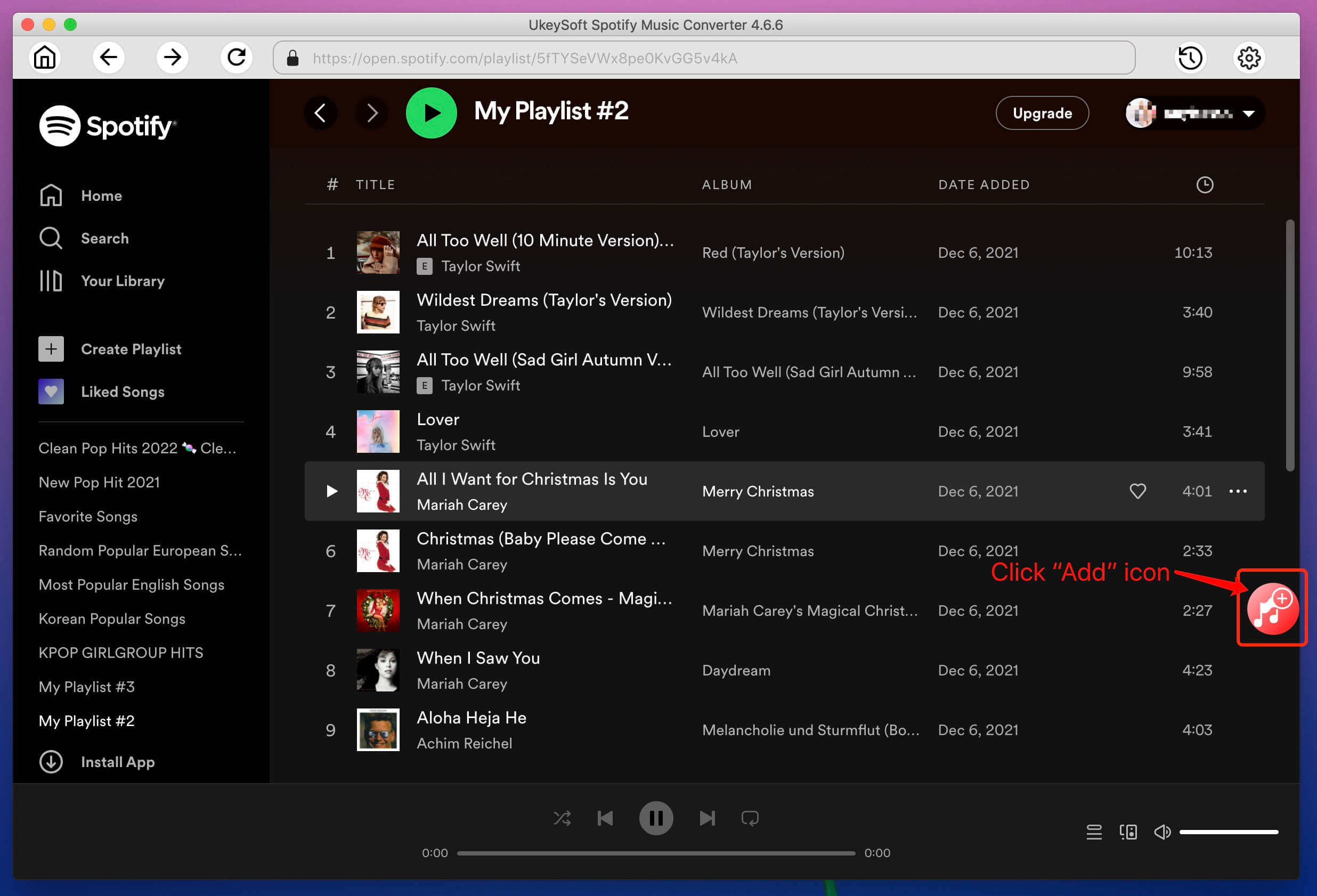Select Korean Popular Songs playlist
The image size is (1317, 896).
pos(112,618)
